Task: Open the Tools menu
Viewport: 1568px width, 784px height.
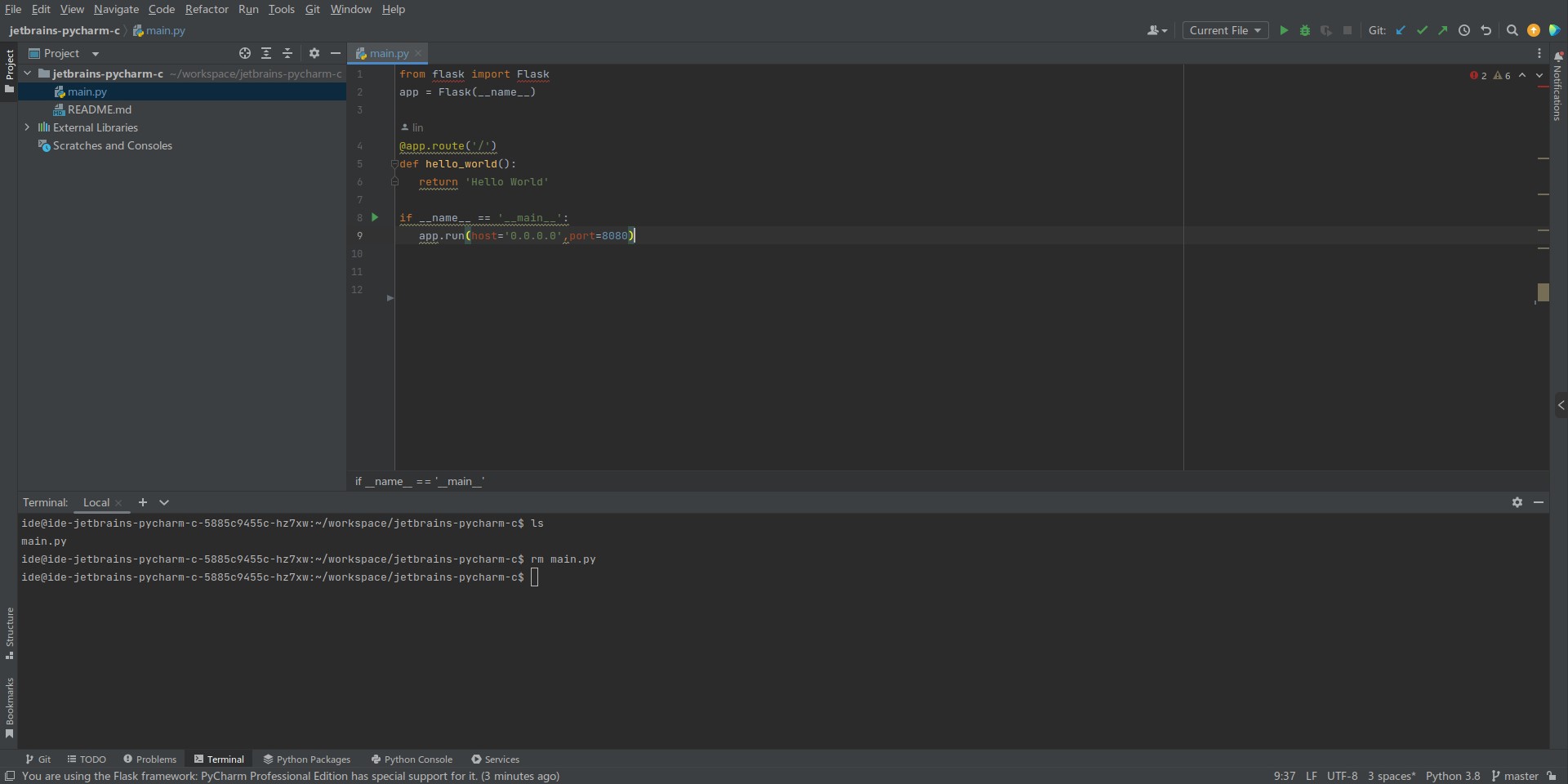Action: tap(281, 9)
